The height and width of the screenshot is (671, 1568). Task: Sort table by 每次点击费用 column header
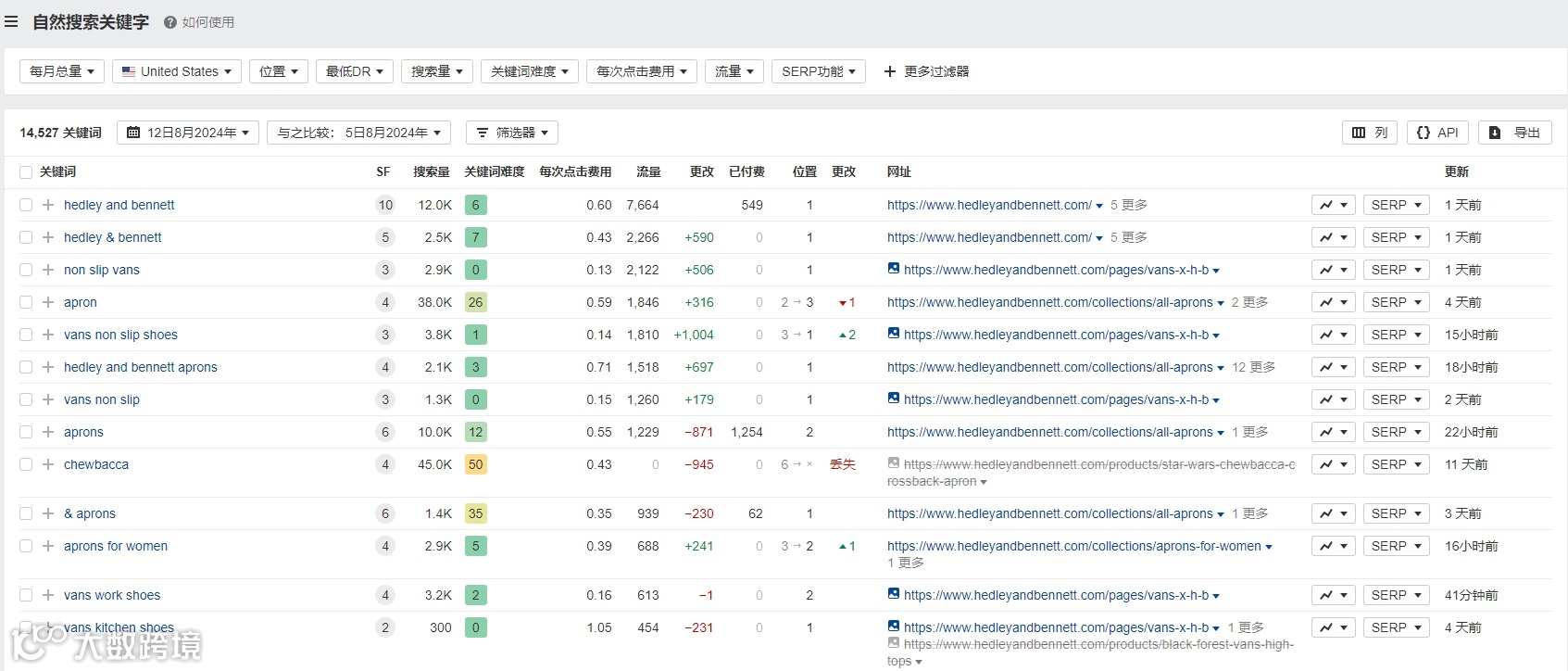click(x=575, y=171)
